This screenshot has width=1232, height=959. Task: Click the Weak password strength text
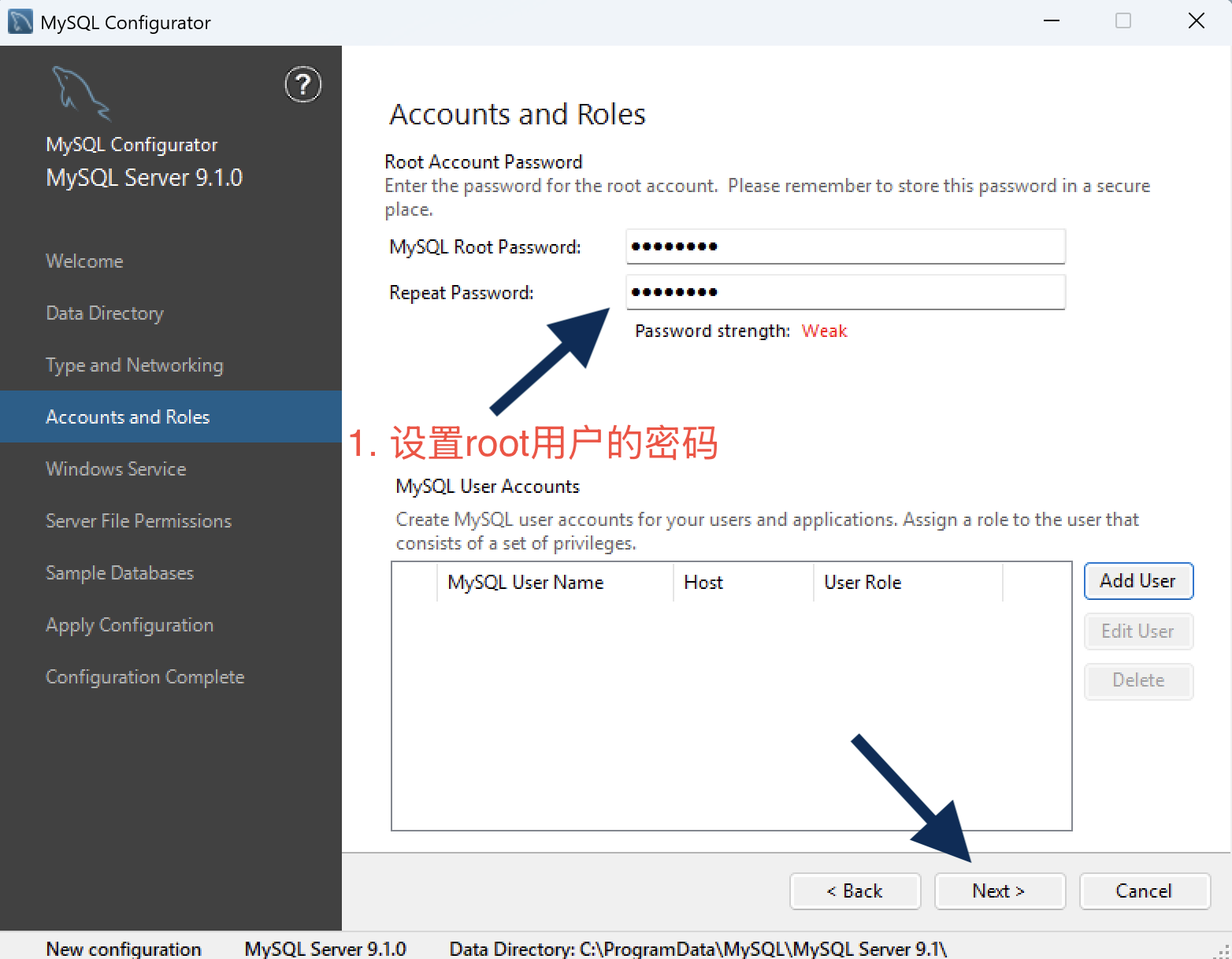(x=824, y=331)
